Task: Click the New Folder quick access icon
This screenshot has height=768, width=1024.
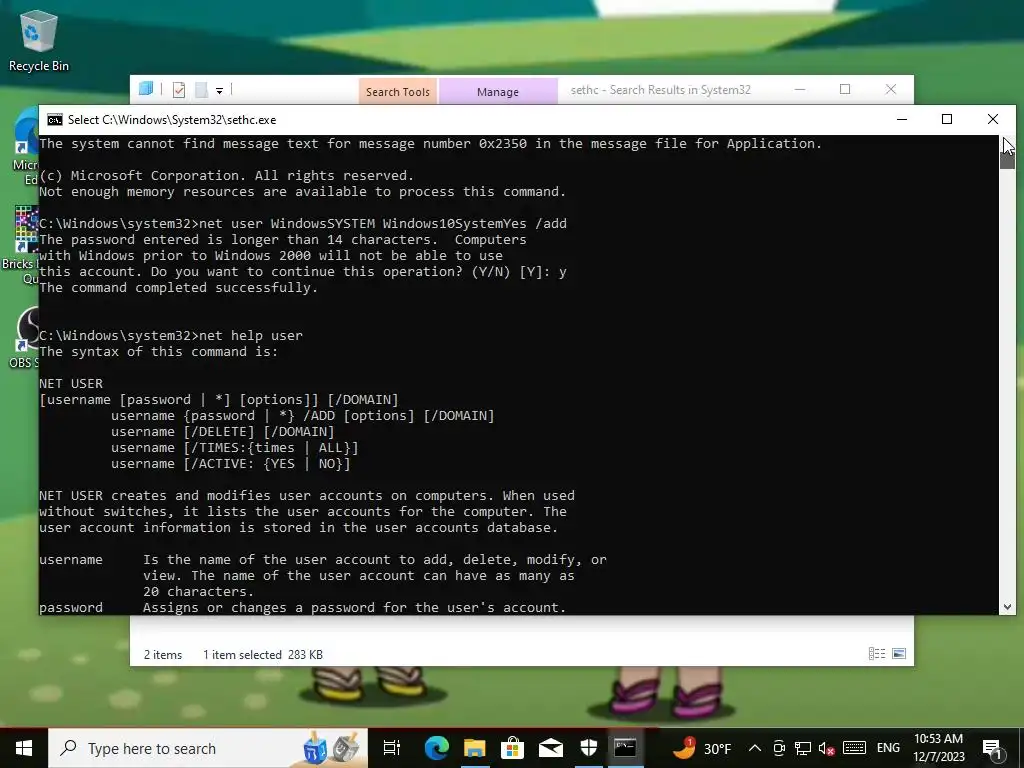Action: pos(202,89)
